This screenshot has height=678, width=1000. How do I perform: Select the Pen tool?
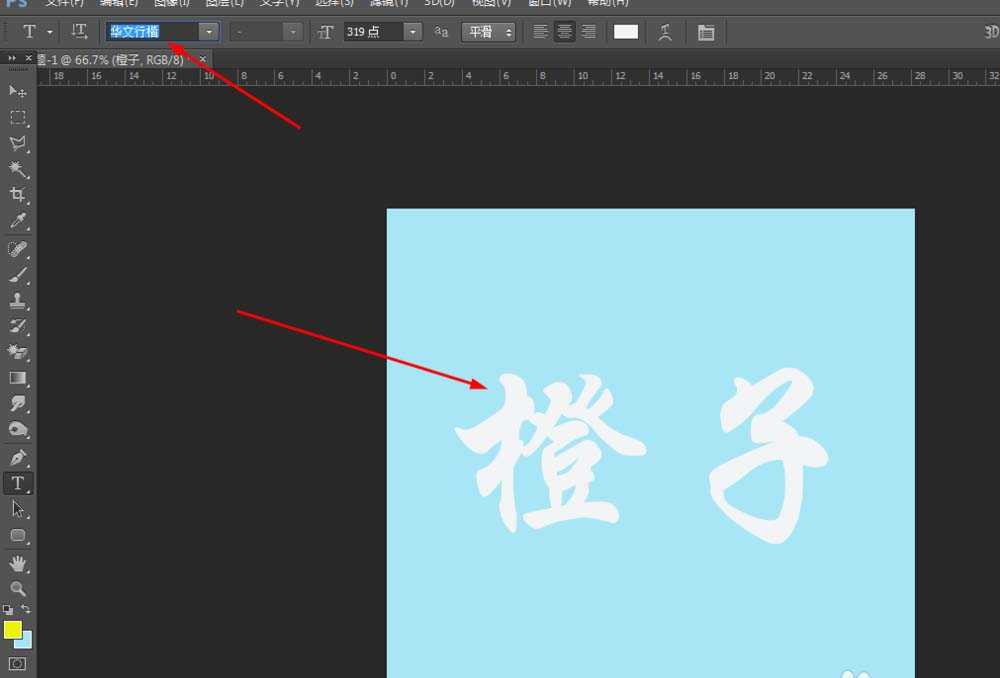coord(17,457)
